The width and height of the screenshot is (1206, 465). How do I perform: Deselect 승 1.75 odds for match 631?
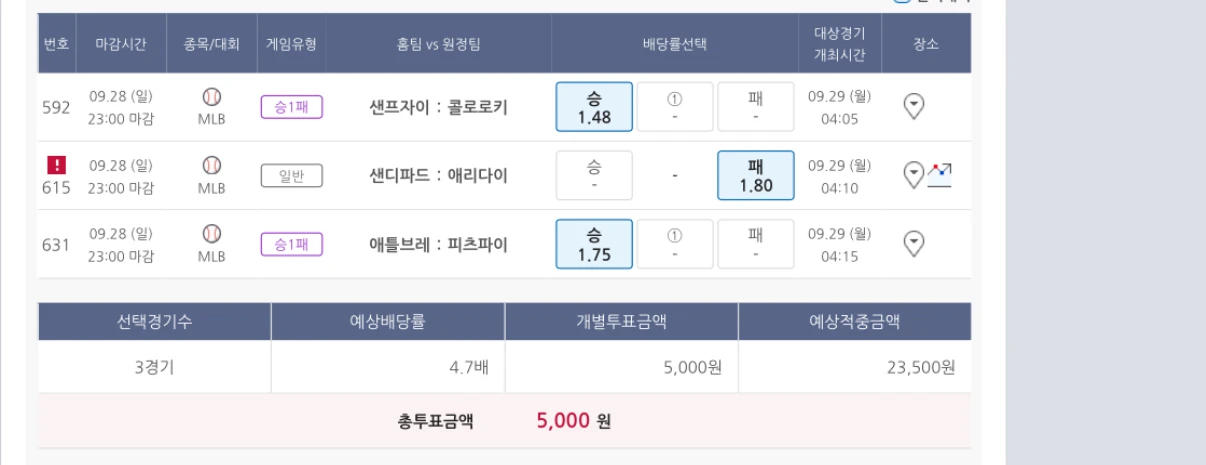[x=594, y=244]
